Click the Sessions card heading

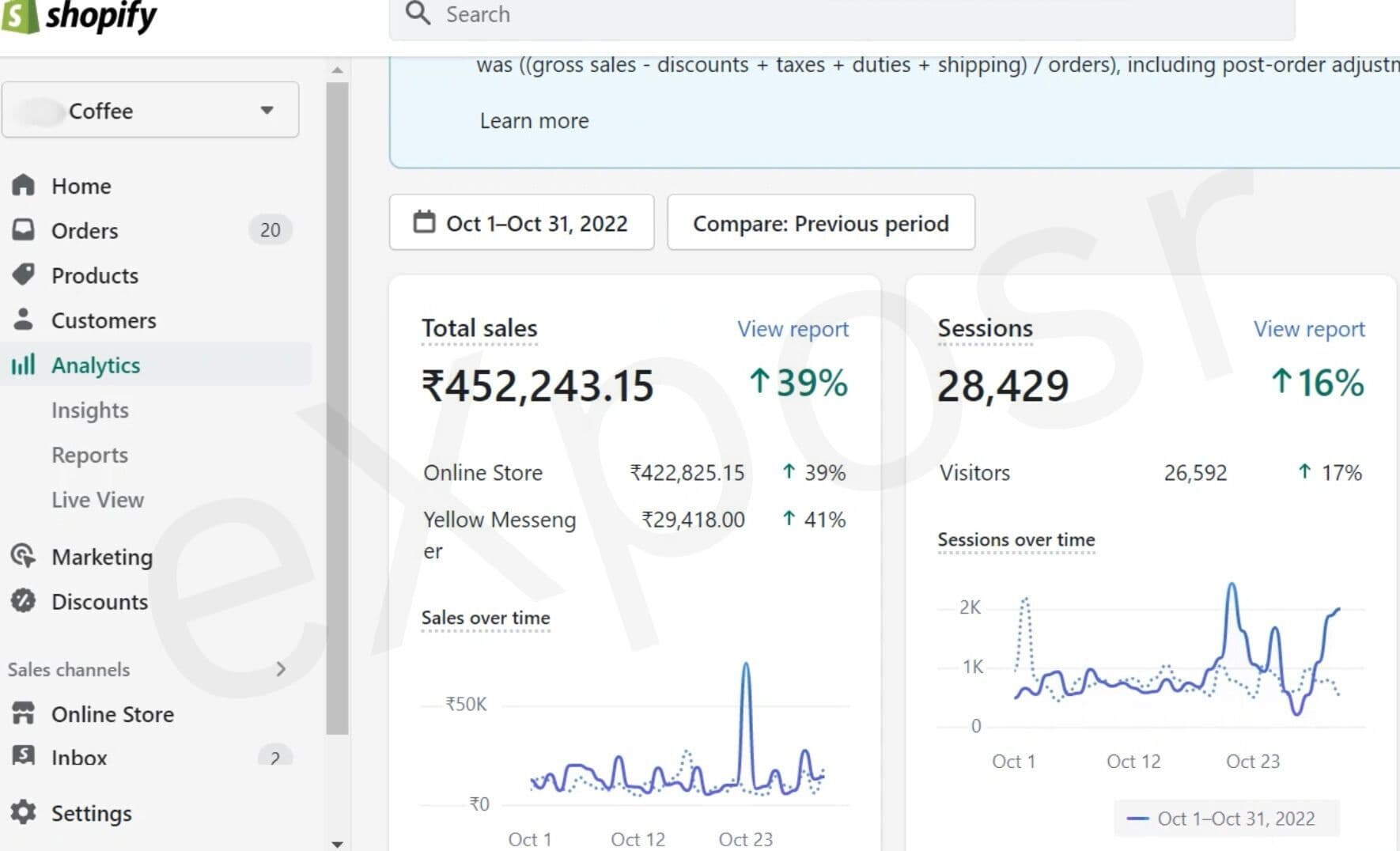985,328
